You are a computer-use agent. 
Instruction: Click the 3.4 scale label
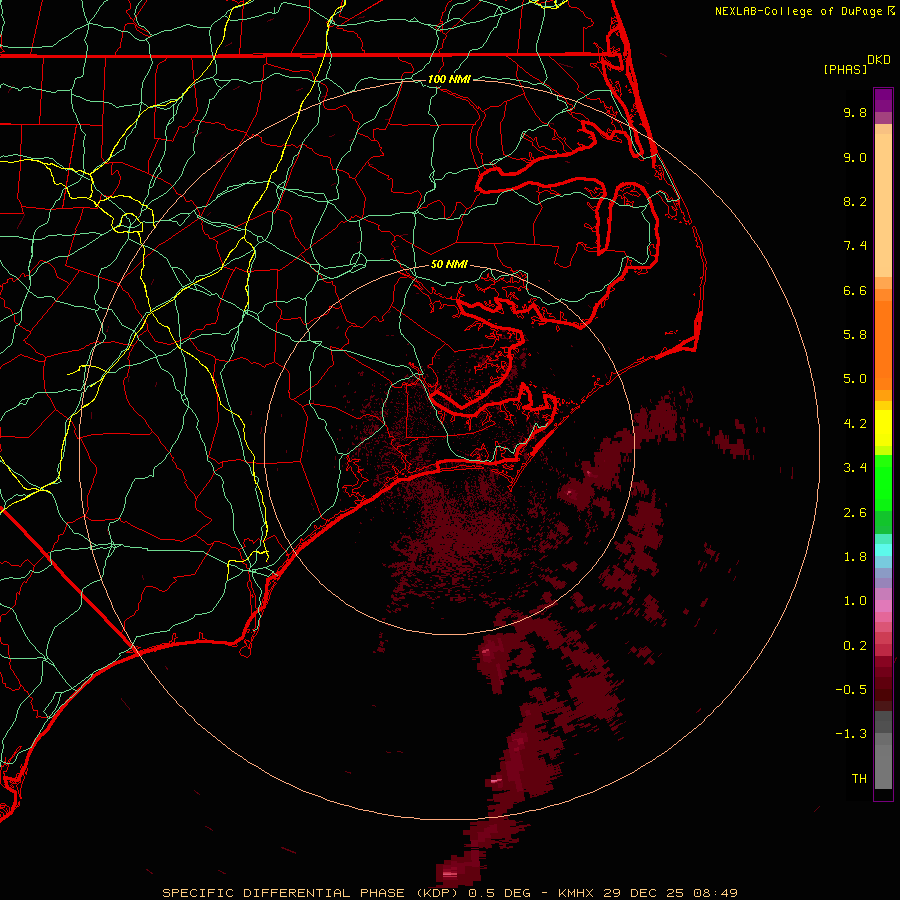(855, 468)
